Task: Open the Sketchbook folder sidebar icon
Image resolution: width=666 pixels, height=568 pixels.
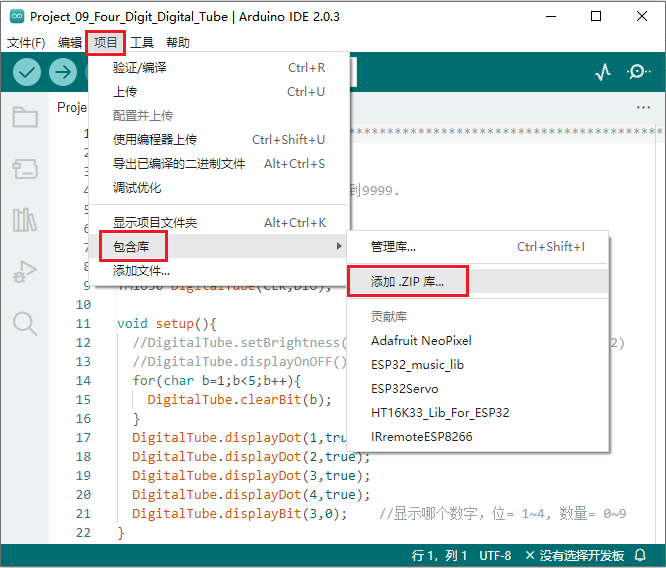Action: coord(25,117)
